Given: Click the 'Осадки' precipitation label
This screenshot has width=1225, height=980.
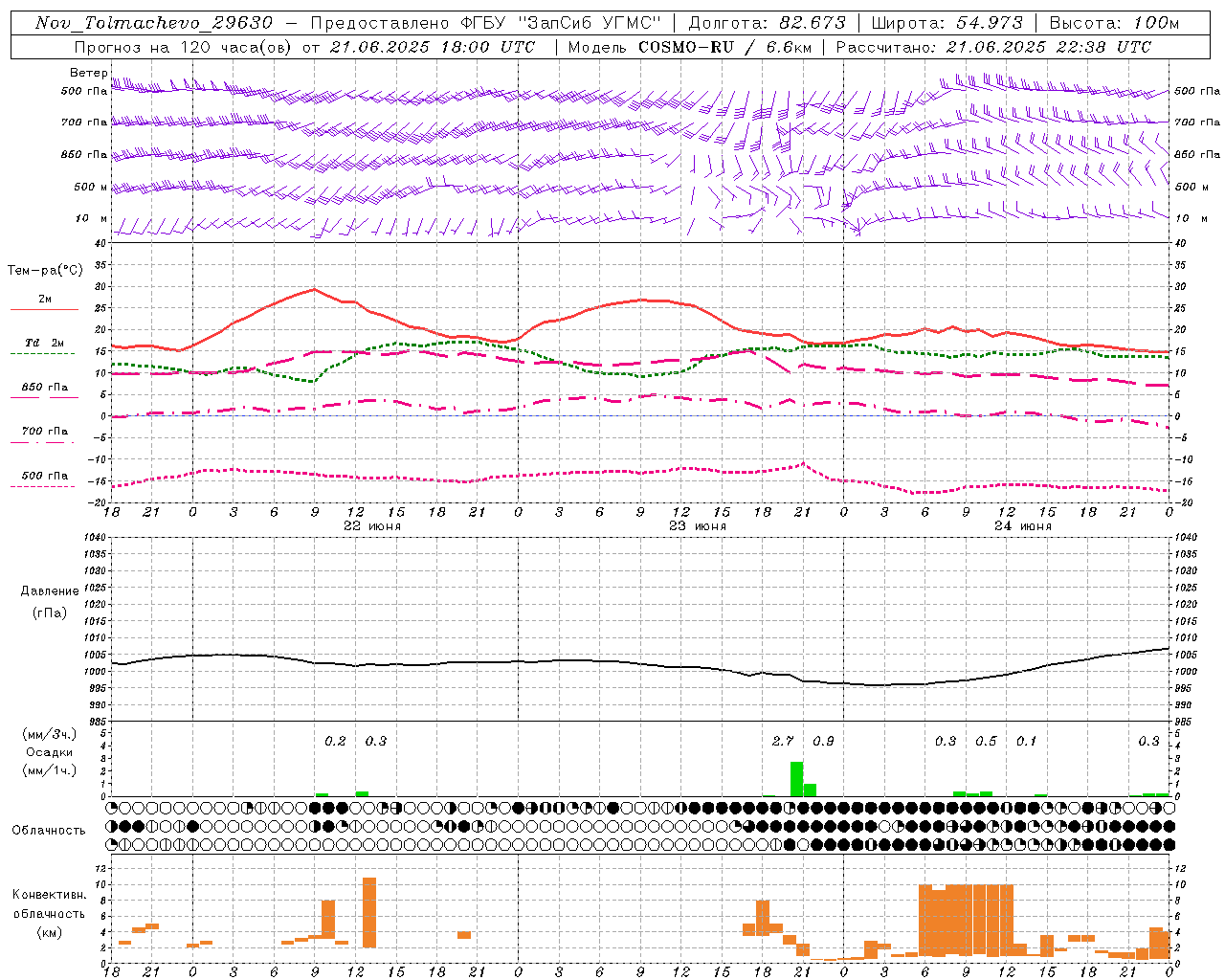Looking at the screenshot, I should point(50,752).
